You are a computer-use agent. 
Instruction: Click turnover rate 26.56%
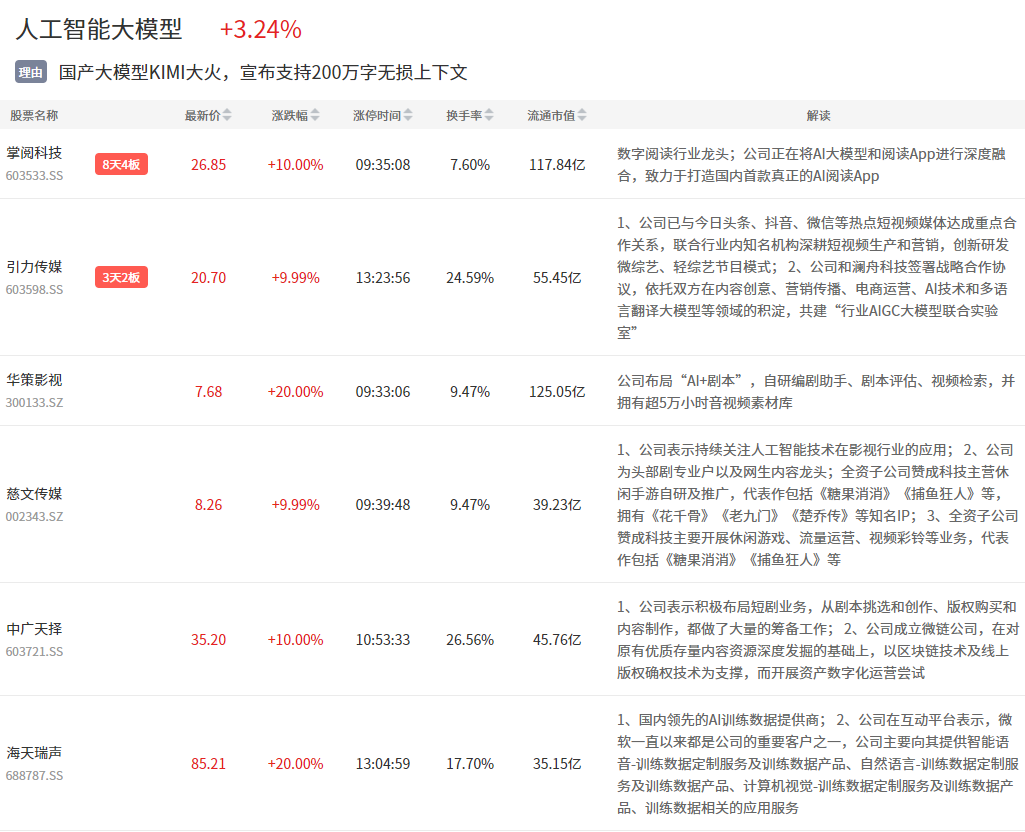(x=470, y=640)
